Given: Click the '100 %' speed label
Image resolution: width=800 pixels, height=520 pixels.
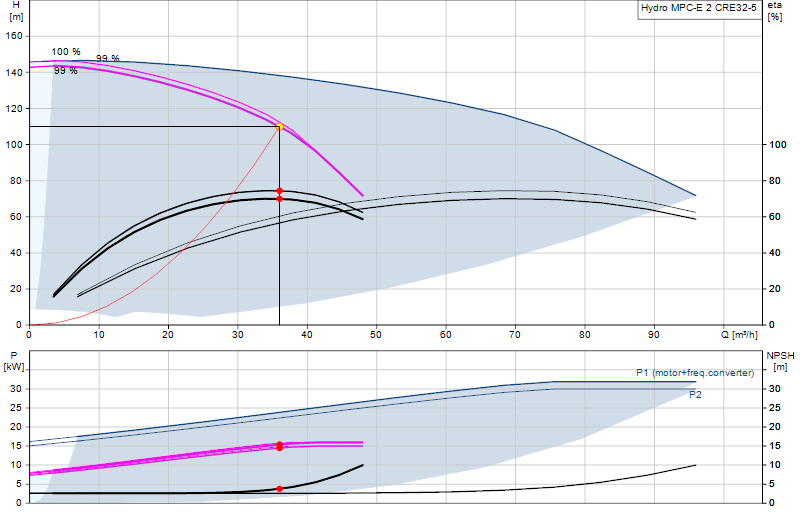Looking at the screenshot, I should pos(66,52).
